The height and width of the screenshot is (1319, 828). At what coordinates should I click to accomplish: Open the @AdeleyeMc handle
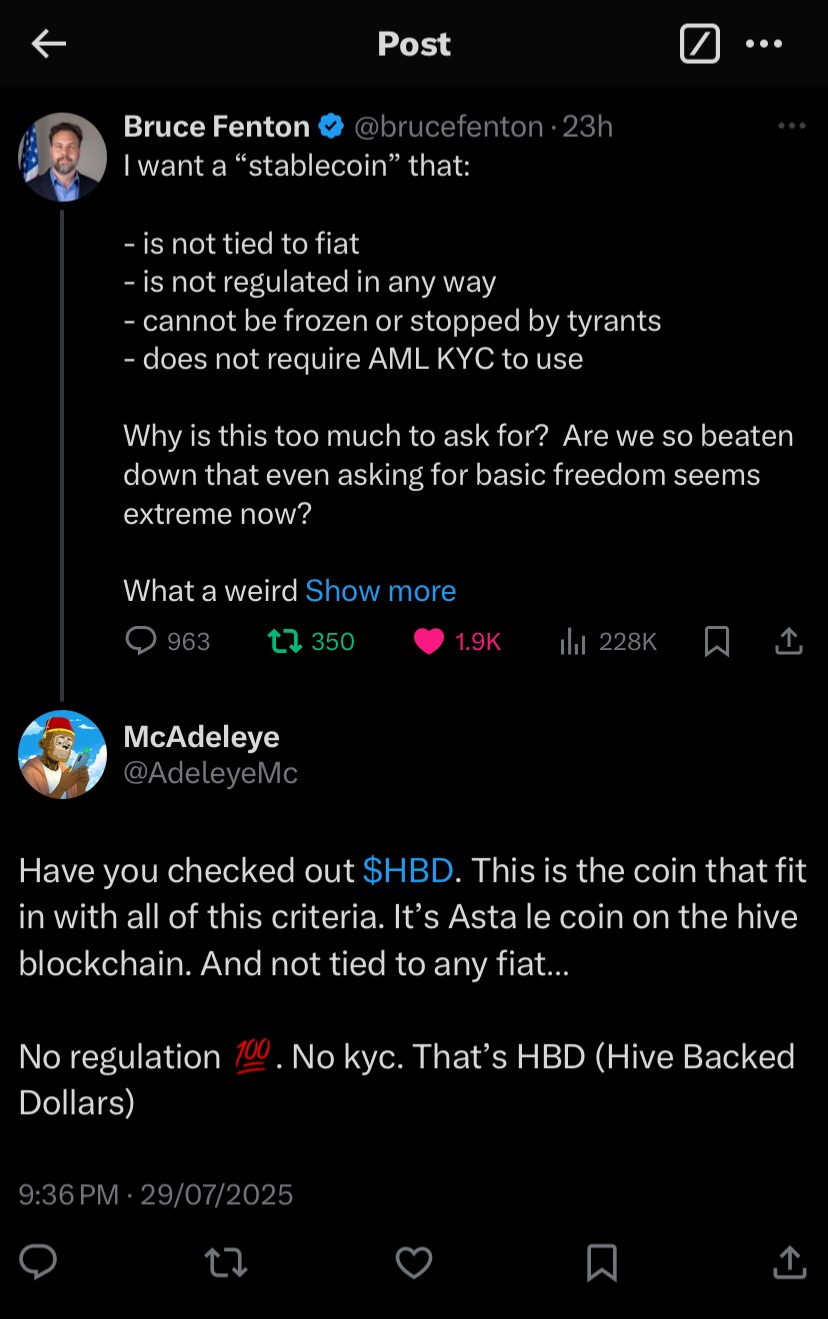click(210, 773)
